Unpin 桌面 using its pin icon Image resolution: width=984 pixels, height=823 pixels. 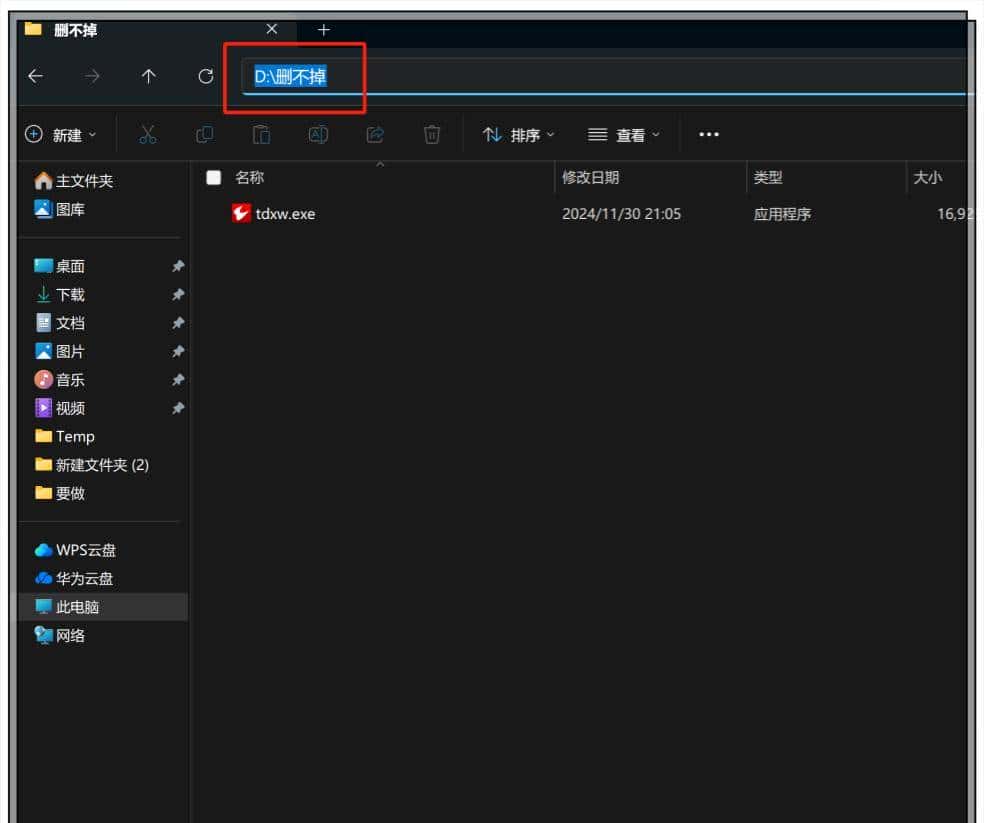point(178,266)
